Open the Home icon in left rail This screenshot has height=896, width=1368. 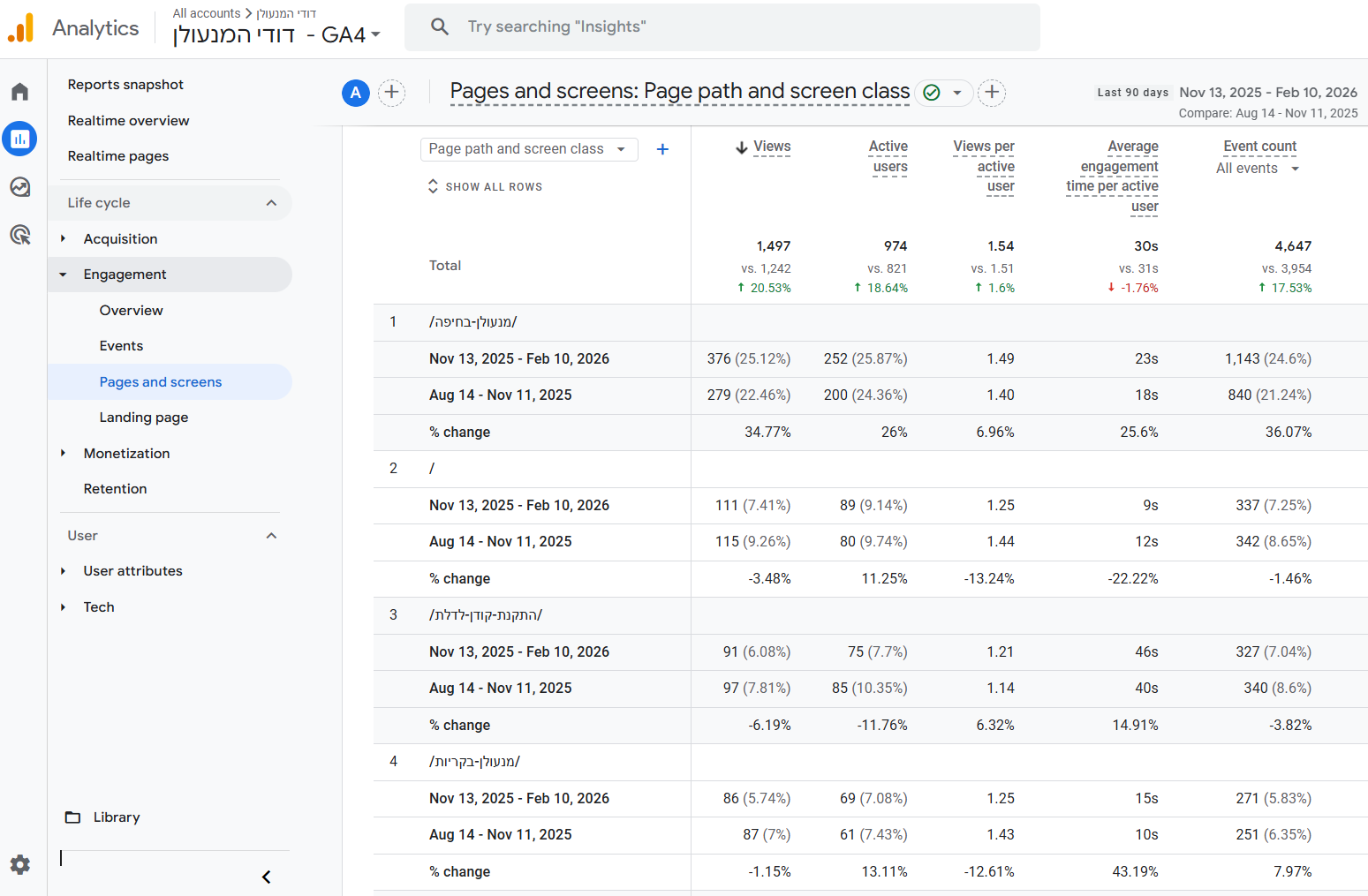pos(19,92)
